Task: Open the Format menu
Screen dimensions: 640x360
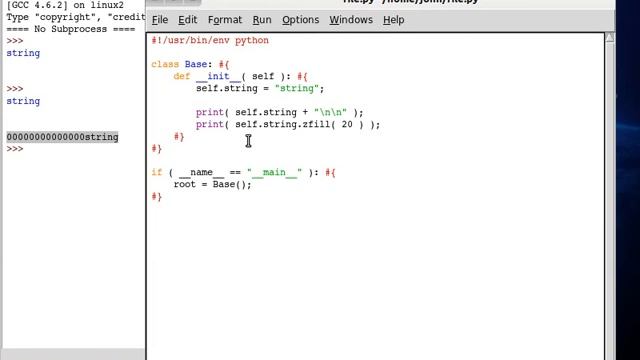Action: coord(224,20)
